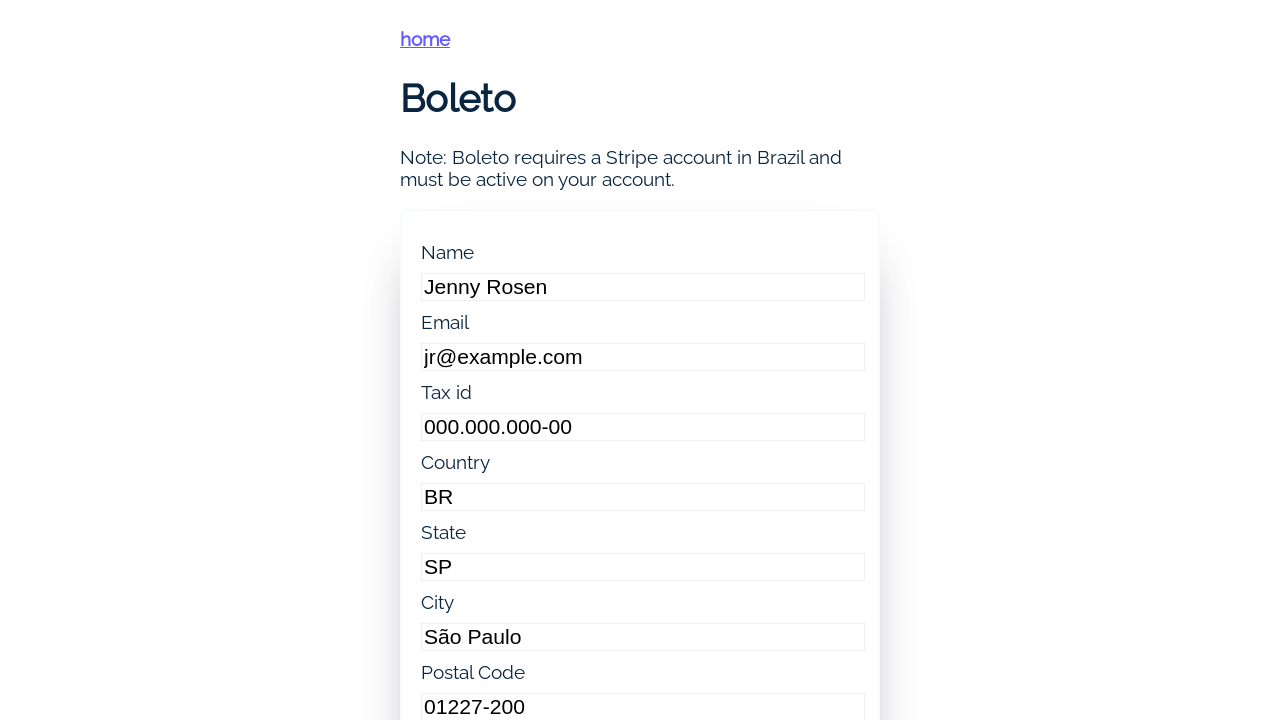Click blank padding above the Name label
Image resolution: width=1280 pixels, height=720 pixels.
(640, 226)
